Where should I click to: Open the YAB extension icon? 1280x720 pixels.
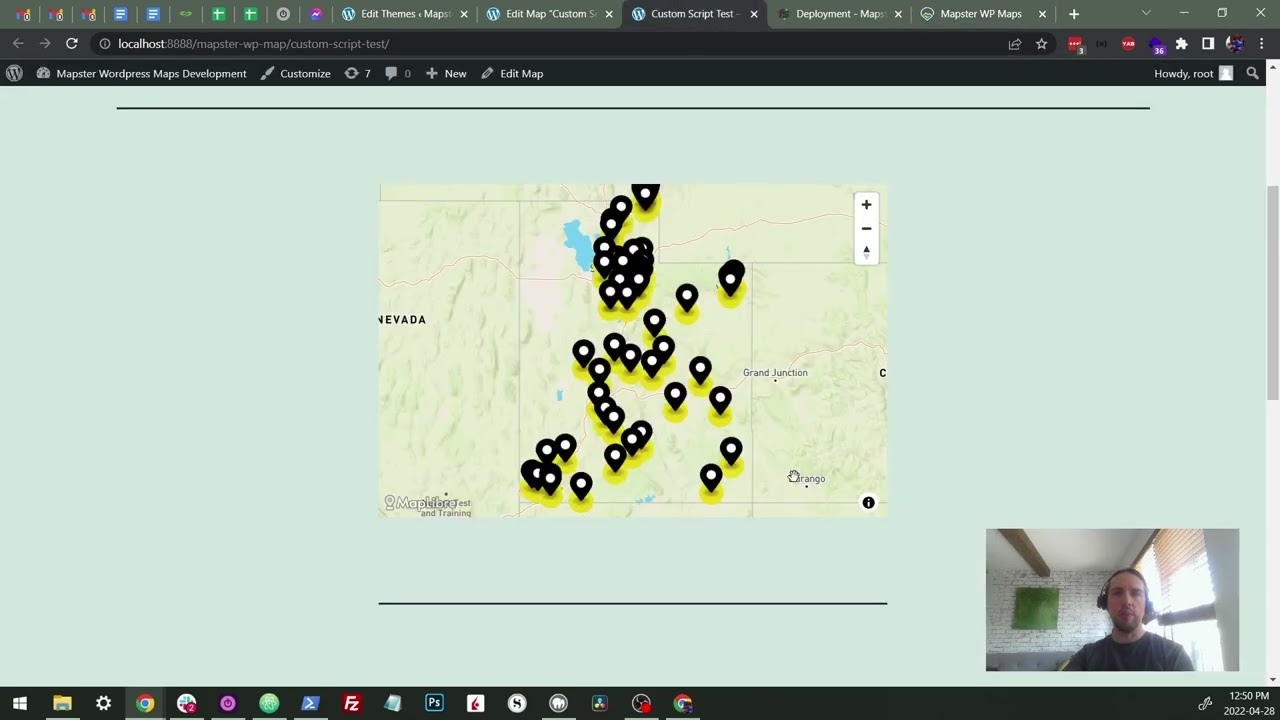[1128, 44]
